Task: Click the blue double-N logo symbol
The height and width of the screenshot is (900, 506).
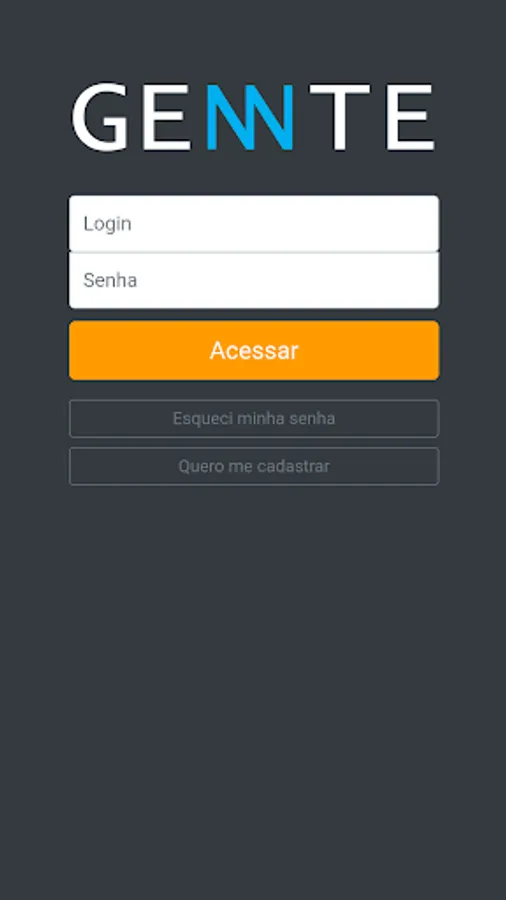Action: pos(250,117)
